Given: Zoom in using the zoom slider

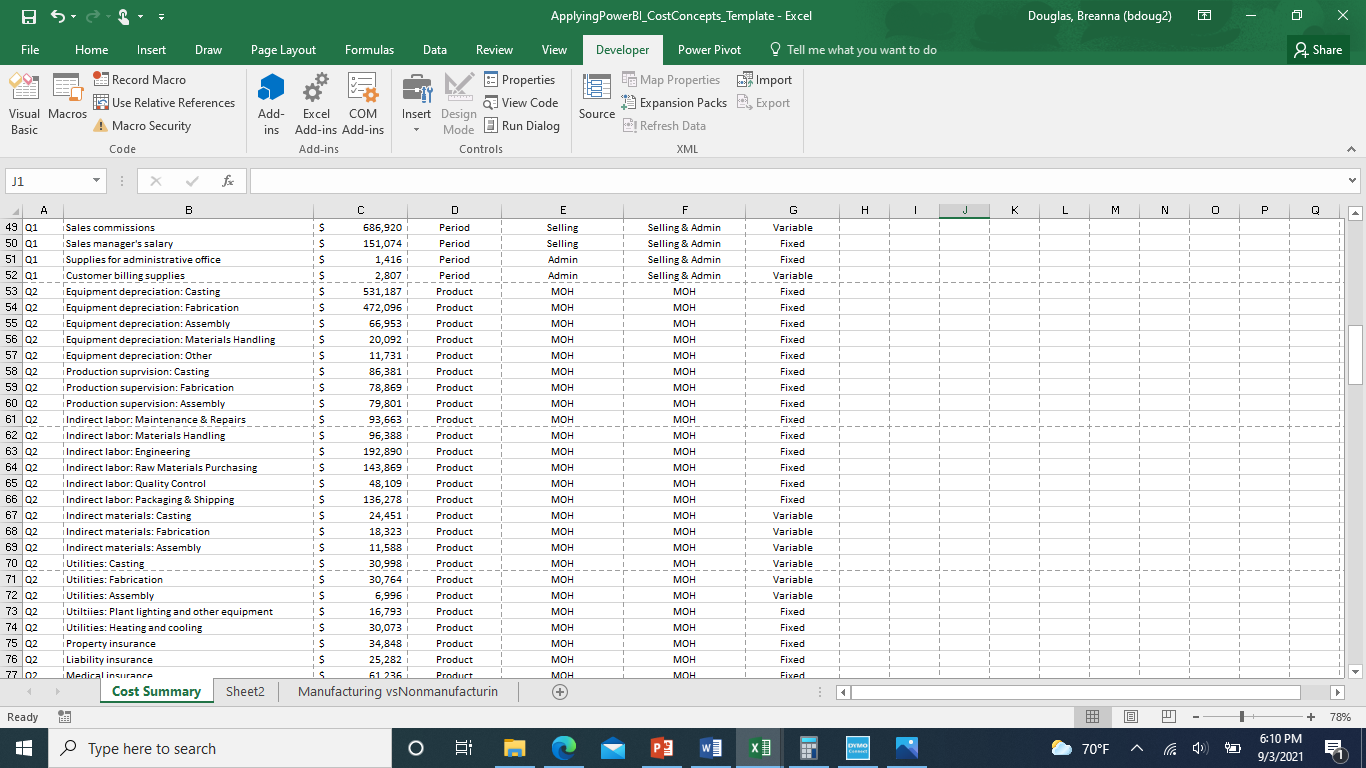Looking at the screenshot, I should tap(1309, 717).
